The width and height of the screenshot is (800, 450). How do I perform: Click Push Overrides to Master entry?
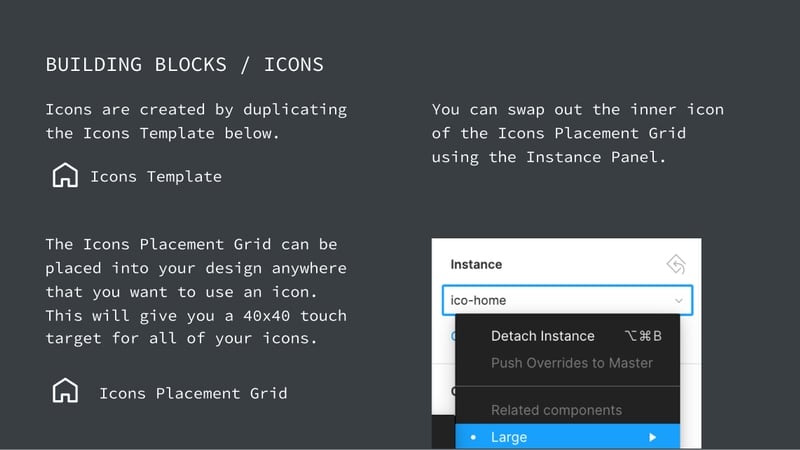click(x=571, y=363)
